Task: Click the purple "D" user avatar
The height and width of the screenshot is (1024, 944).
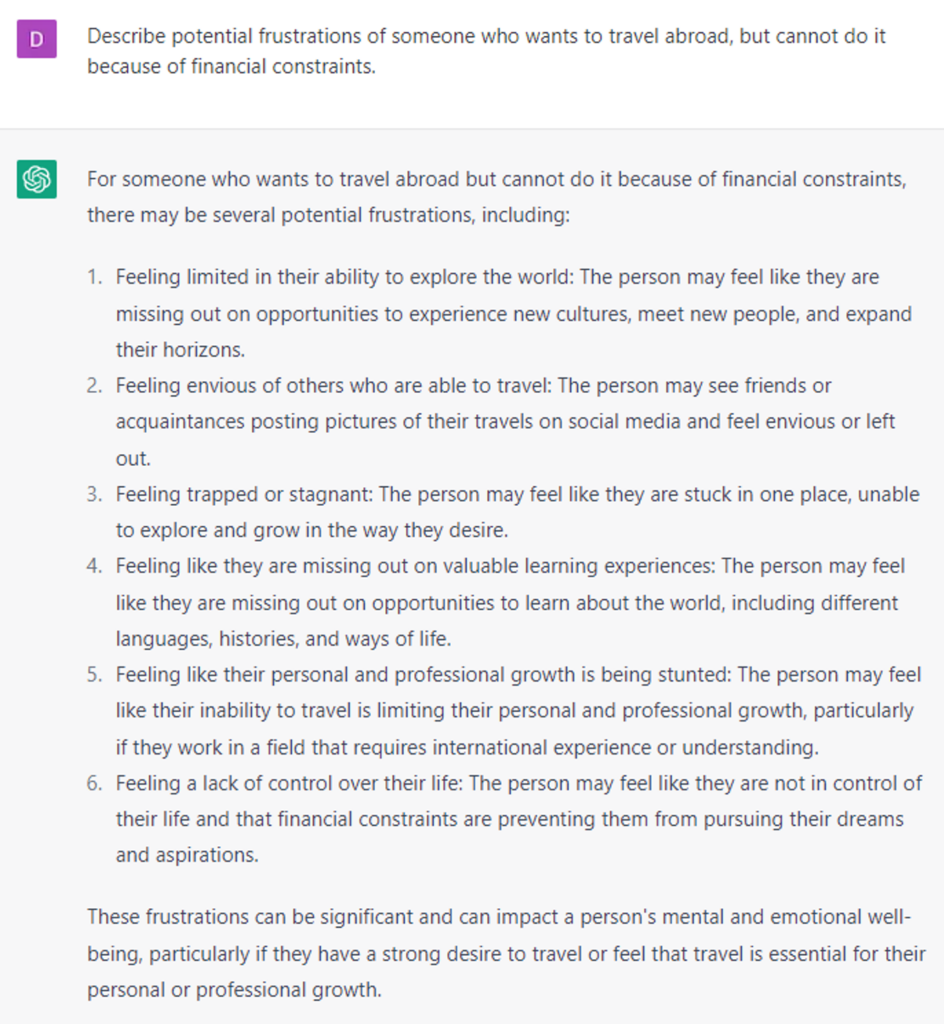Action: pyautogui.click(x=37, y=41)
